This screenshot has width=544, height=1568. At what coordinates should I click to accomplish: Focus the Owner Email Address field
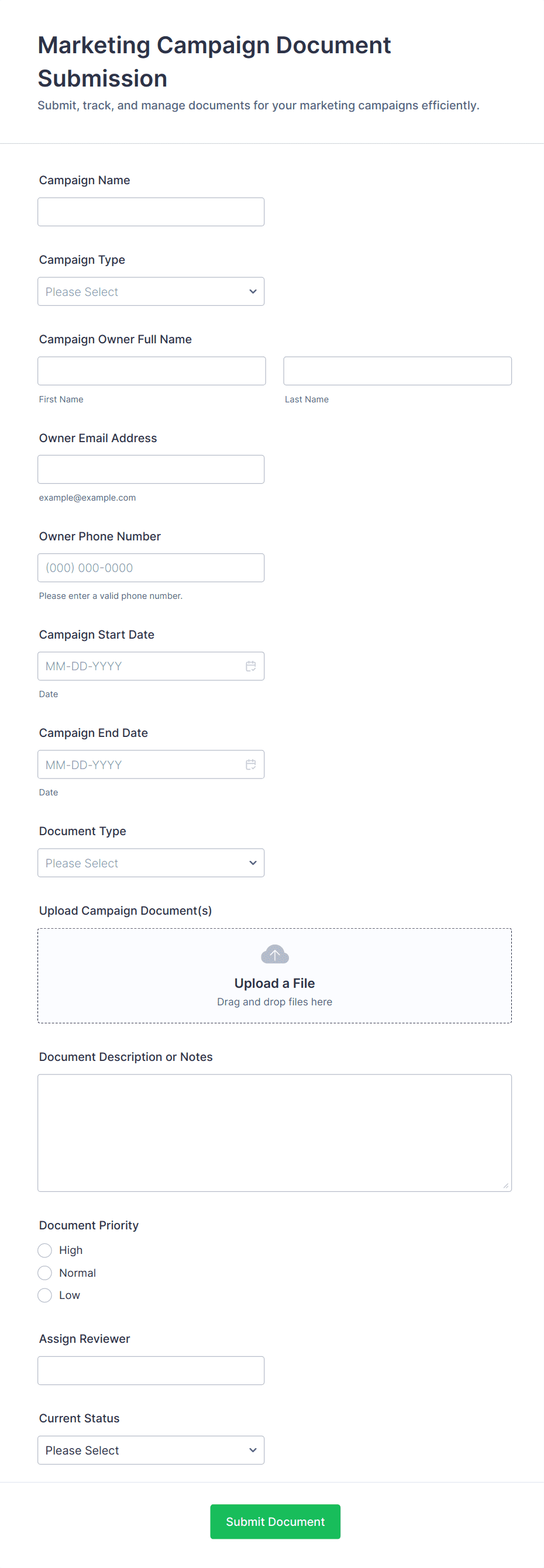[x=151, y=469]
